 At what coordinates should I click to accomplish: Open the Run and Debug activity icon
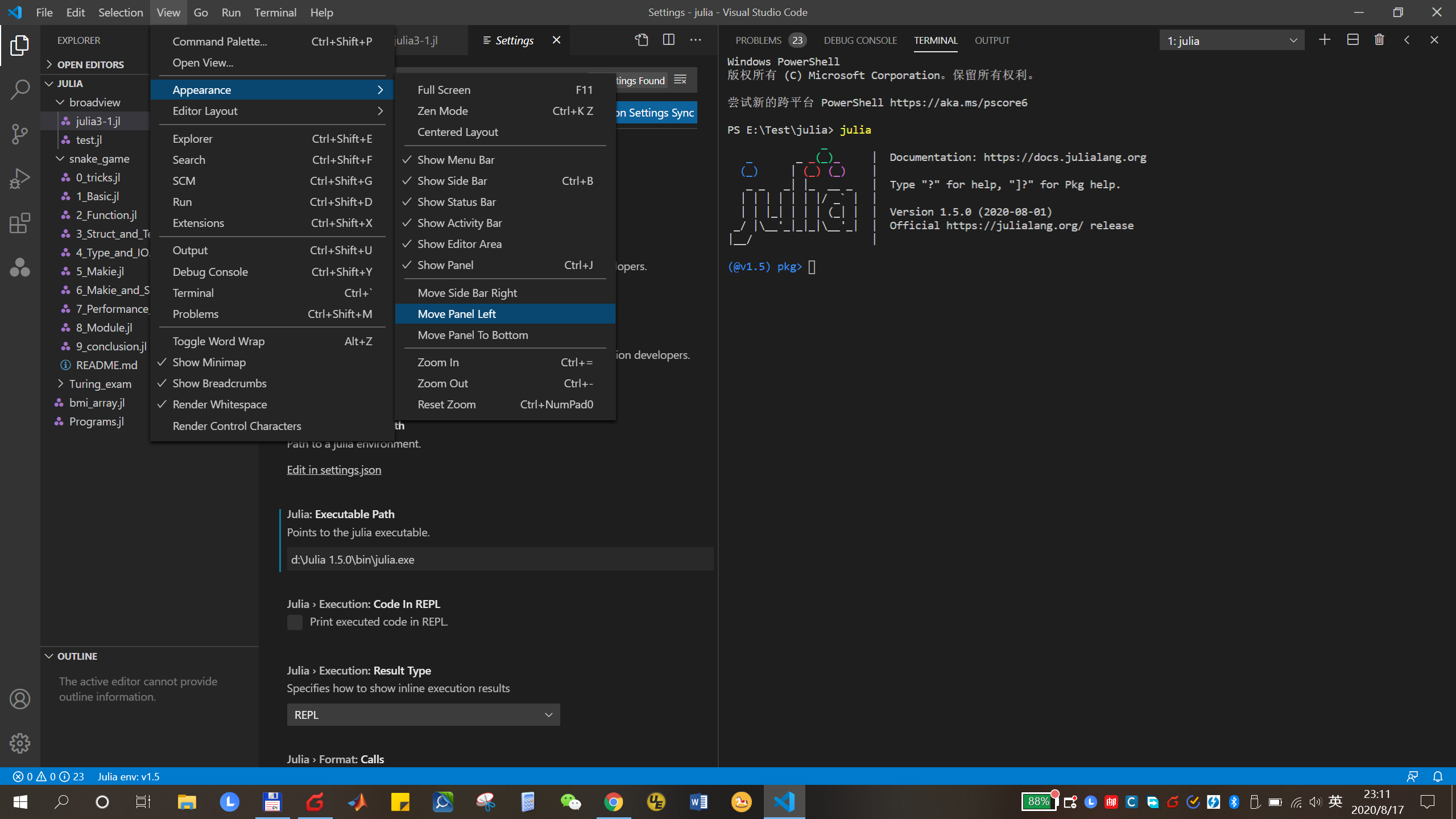(x=20, y=179)
